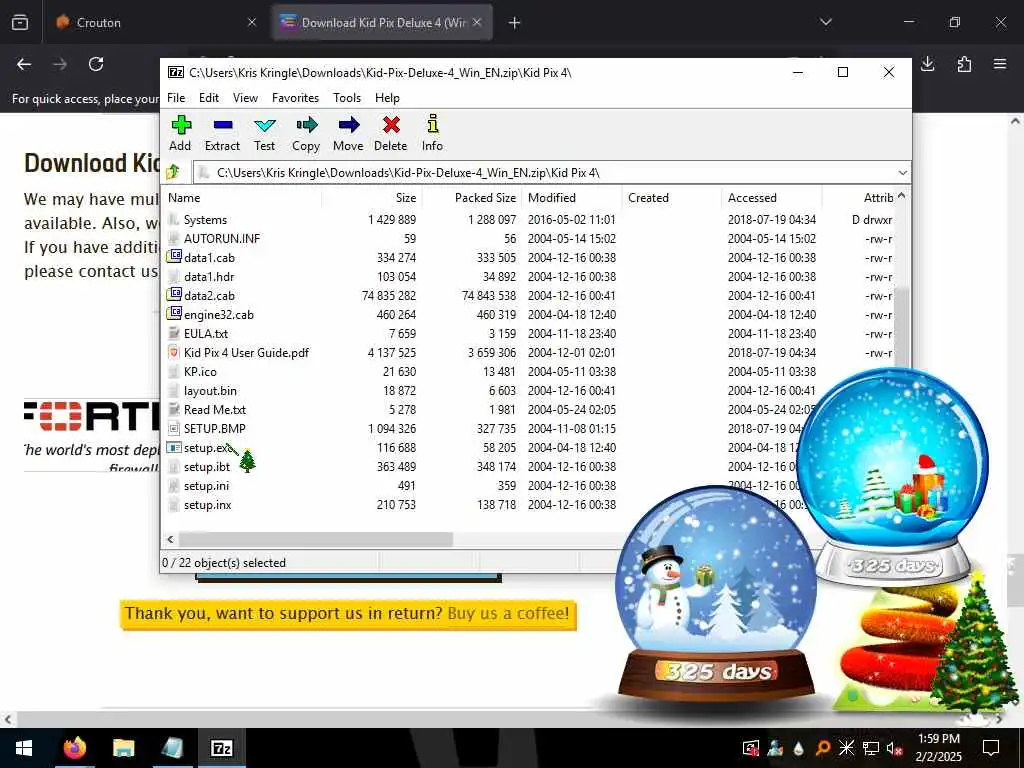The width and height of the screenshot is (1024, 768).
Task: Sort by the Modified column header
Action: pos(571,197)
